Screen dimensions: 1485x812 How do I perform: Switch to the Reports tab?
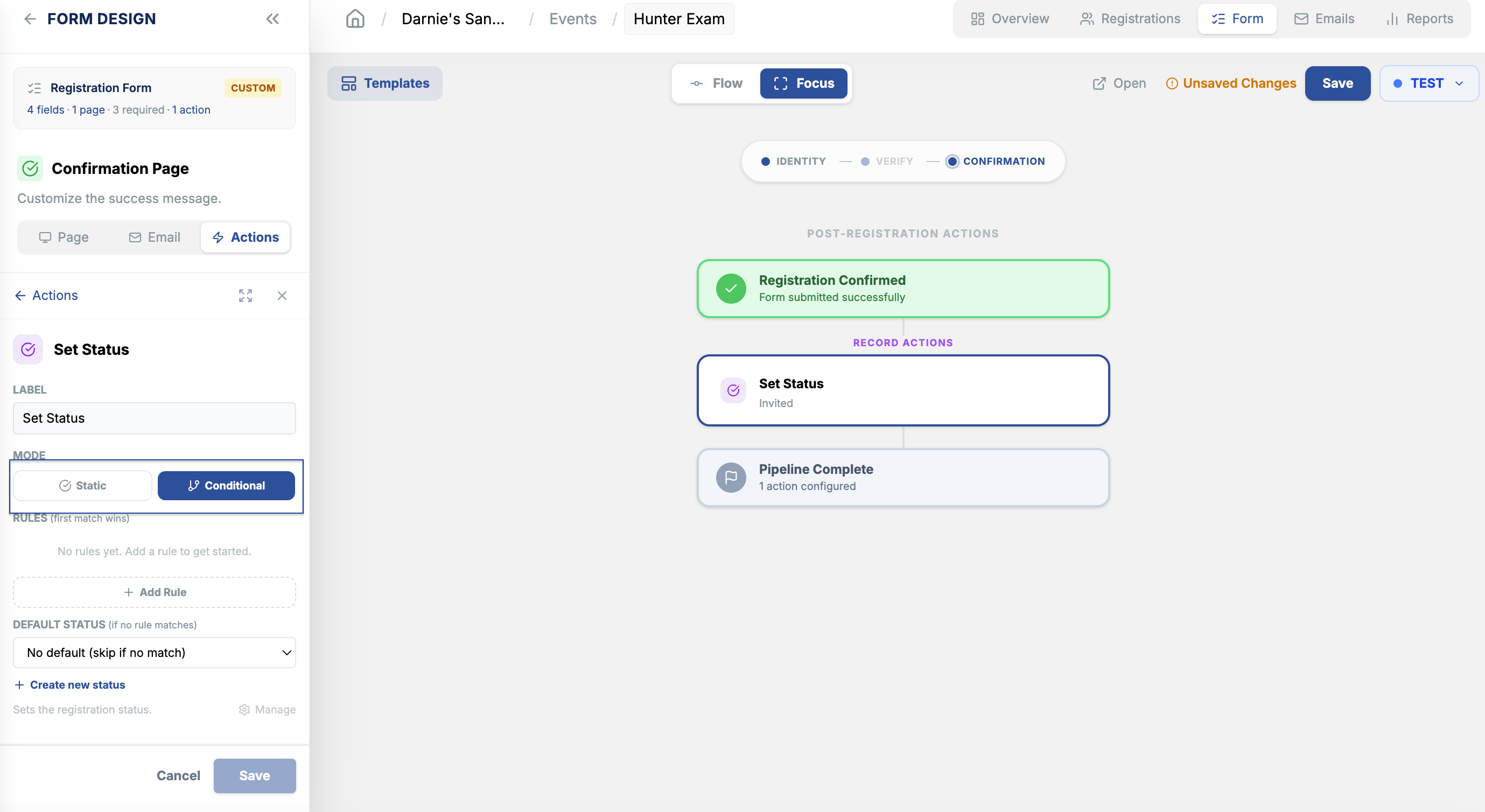[x=1419, y=19]
